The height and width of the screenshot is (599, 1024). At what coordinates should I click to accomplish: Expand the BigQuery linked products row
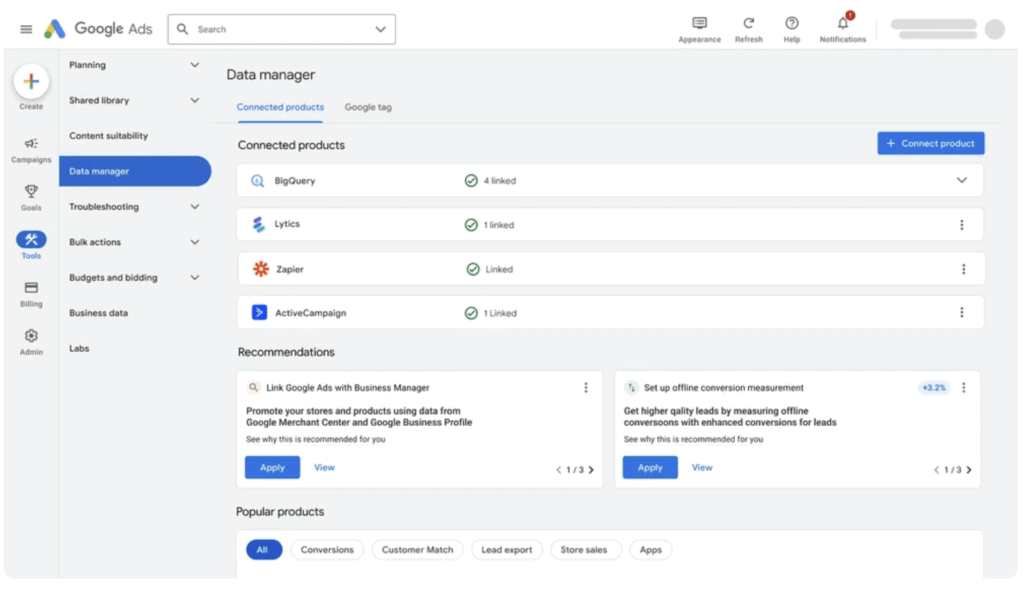pos(962,180)
